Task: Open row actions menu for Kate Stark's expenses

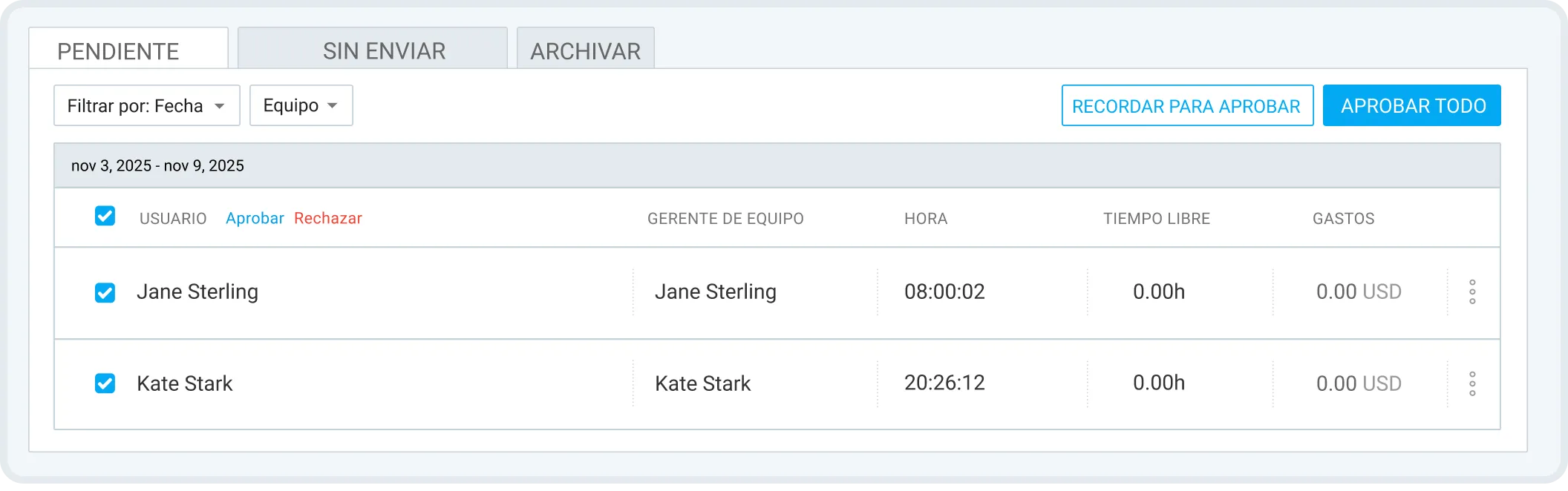Action: tap(1471, 384)
